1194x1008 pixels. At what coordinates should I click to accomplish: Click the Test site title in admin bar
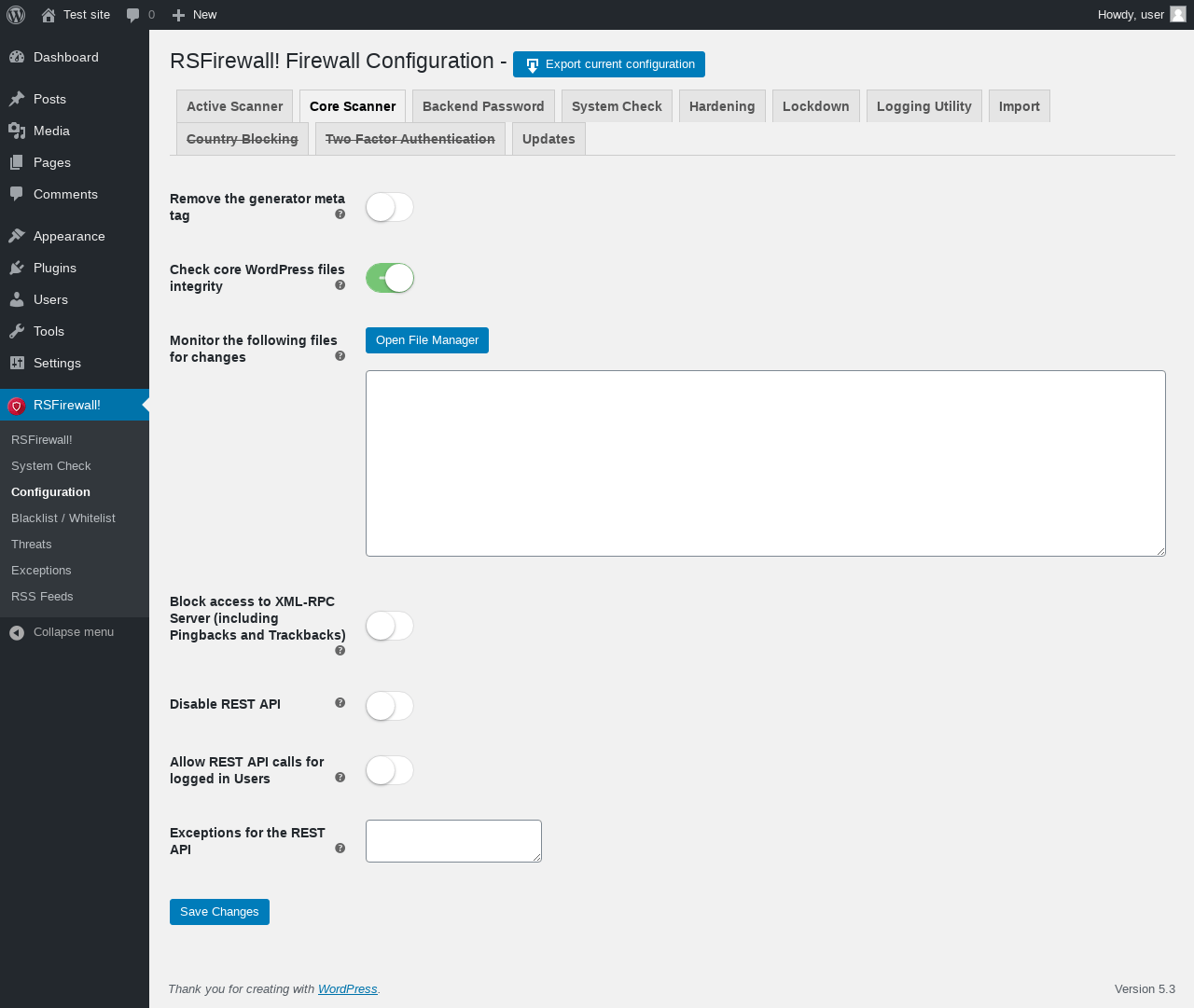pos(87,15)
